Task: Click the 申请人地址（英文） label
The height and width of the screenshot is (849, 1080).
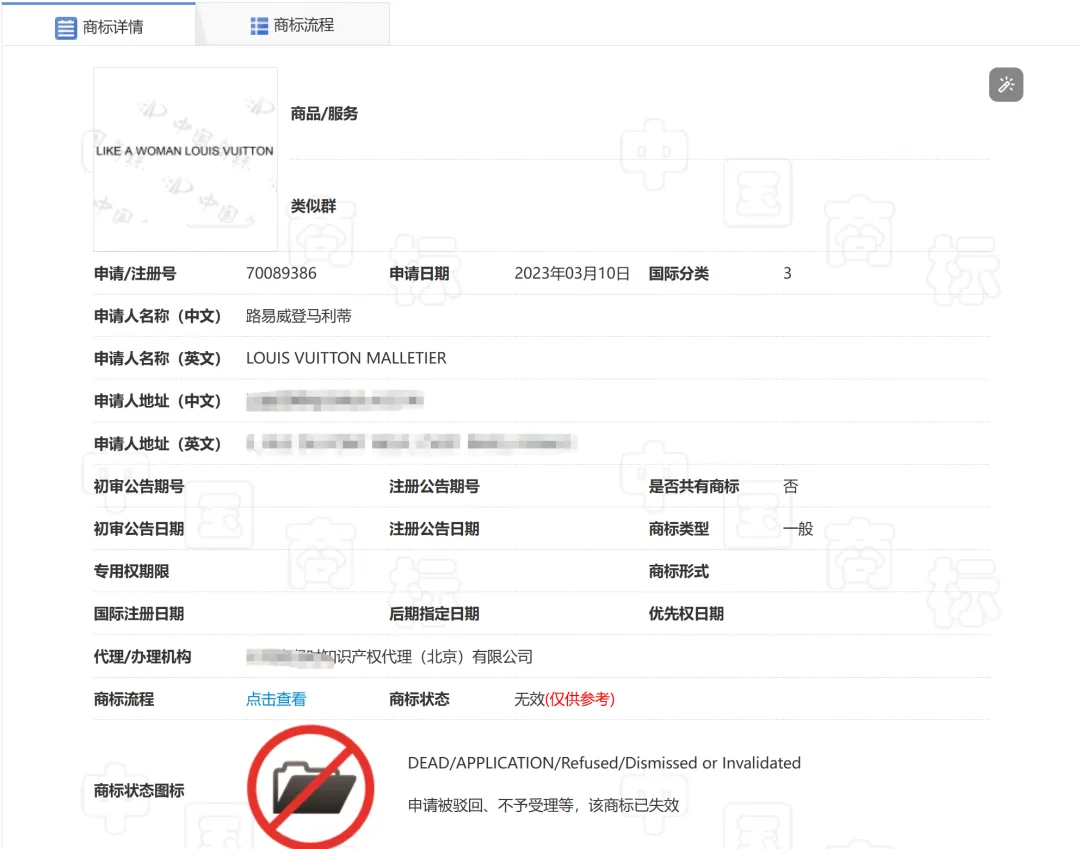Action: click(x=157, y=443)
